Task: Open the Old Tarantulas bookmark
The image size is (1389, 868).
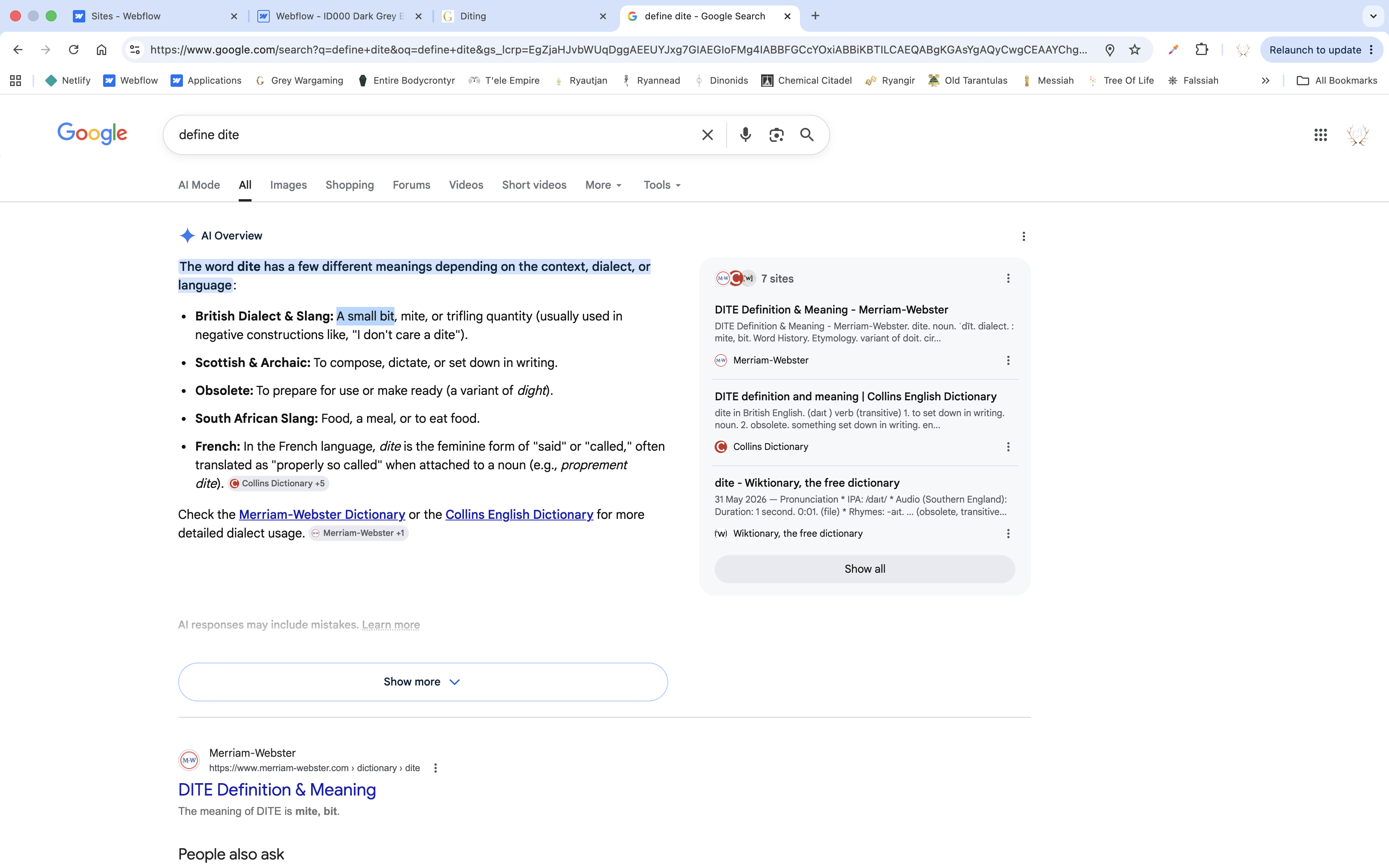Action: [x=968, y=80]
